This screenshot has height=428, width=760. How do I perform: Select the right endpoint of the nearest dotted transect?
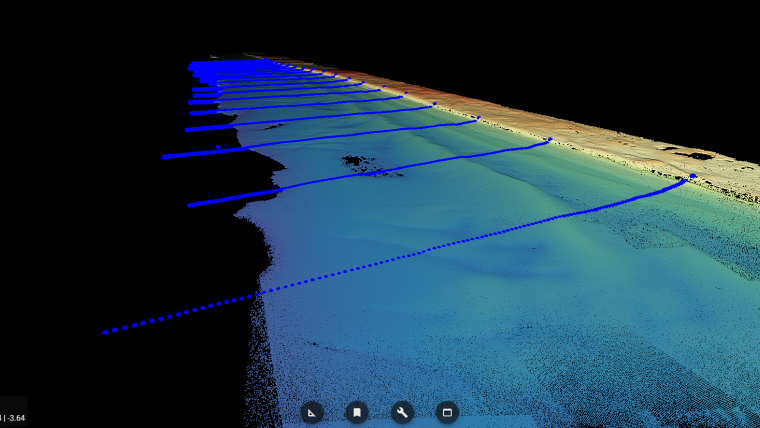click(693, 176)
